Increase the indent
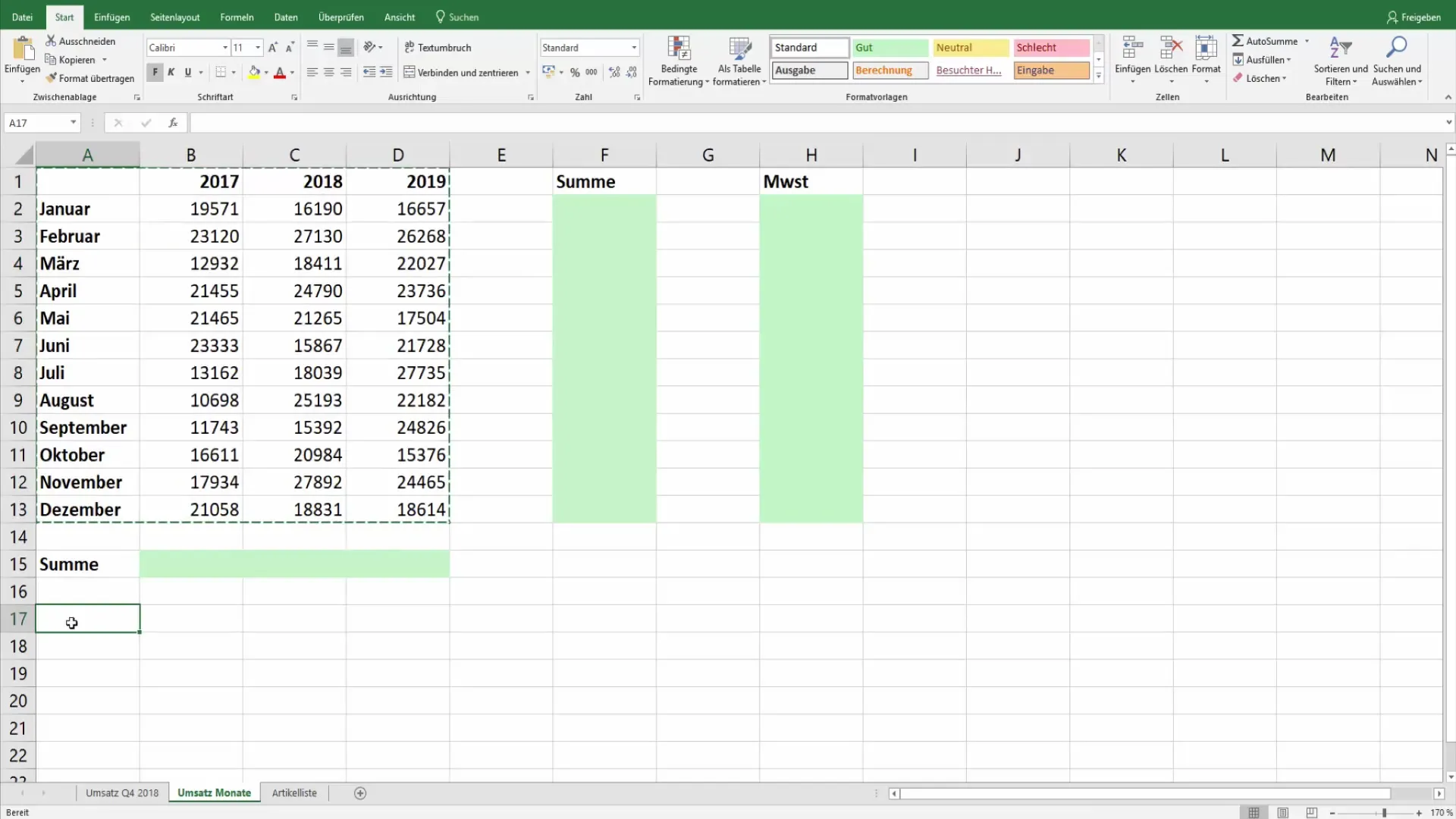The image size is (1456, 819). tap(386, 72)
